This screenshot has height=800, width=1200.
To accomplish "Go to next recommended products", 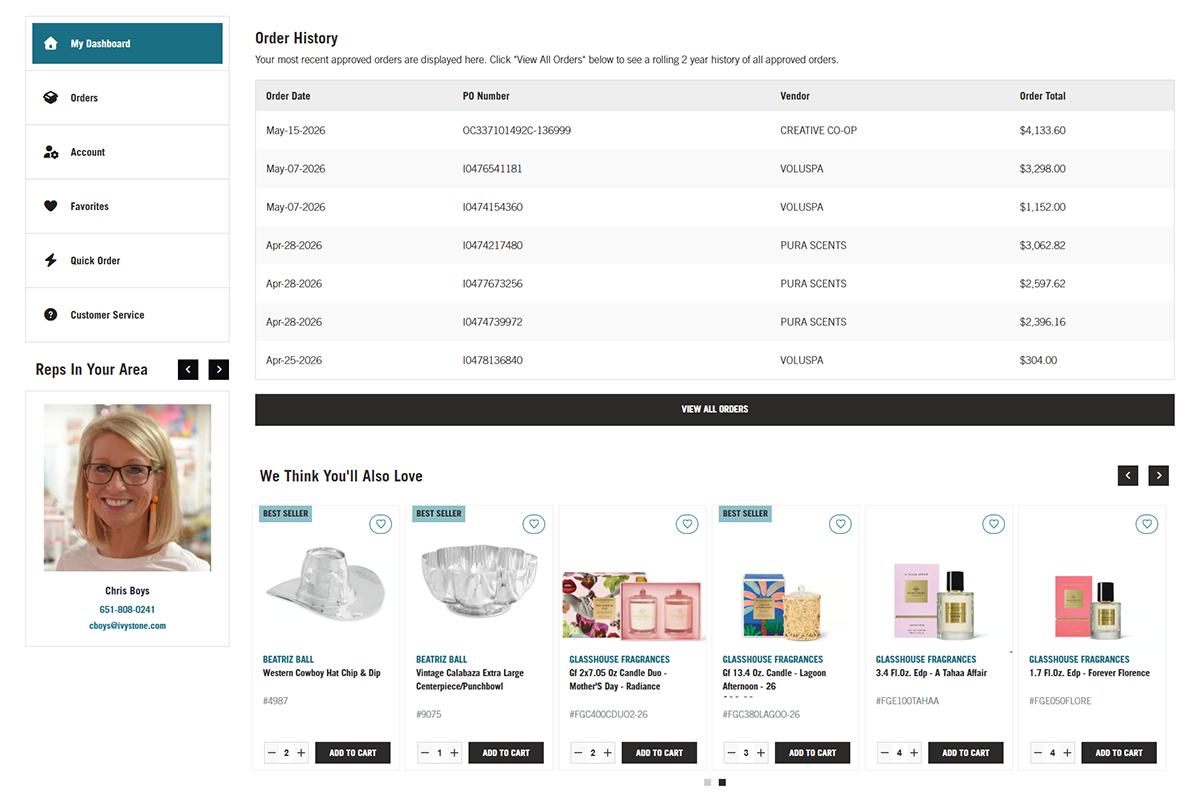I will (1159, 476).
